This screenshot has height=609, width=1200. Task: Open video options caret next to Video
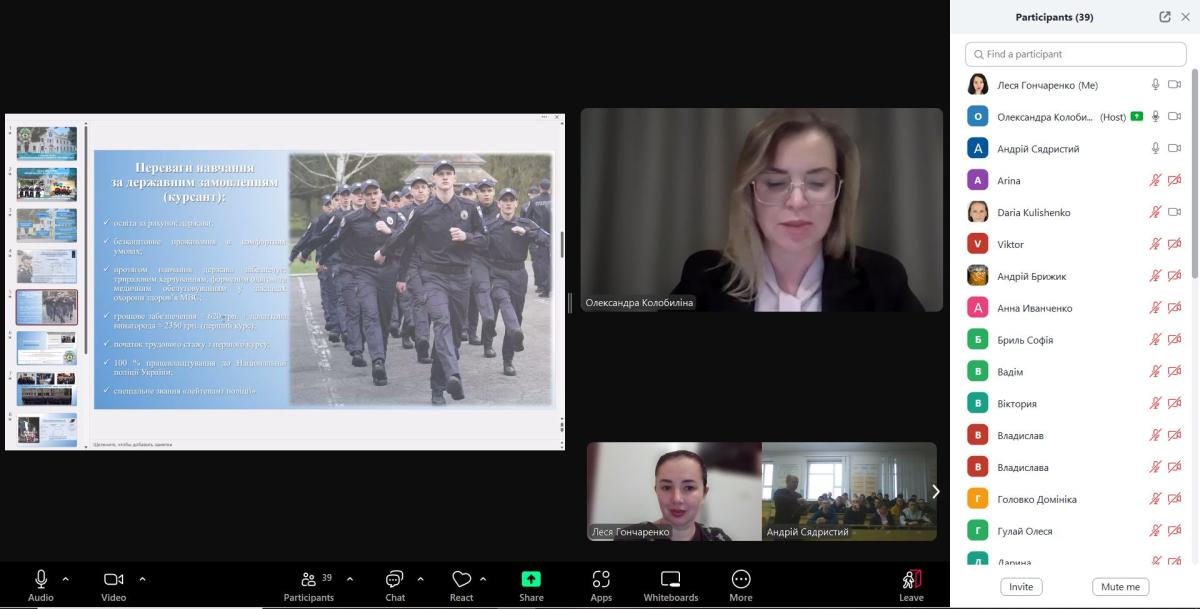(142, 579)
